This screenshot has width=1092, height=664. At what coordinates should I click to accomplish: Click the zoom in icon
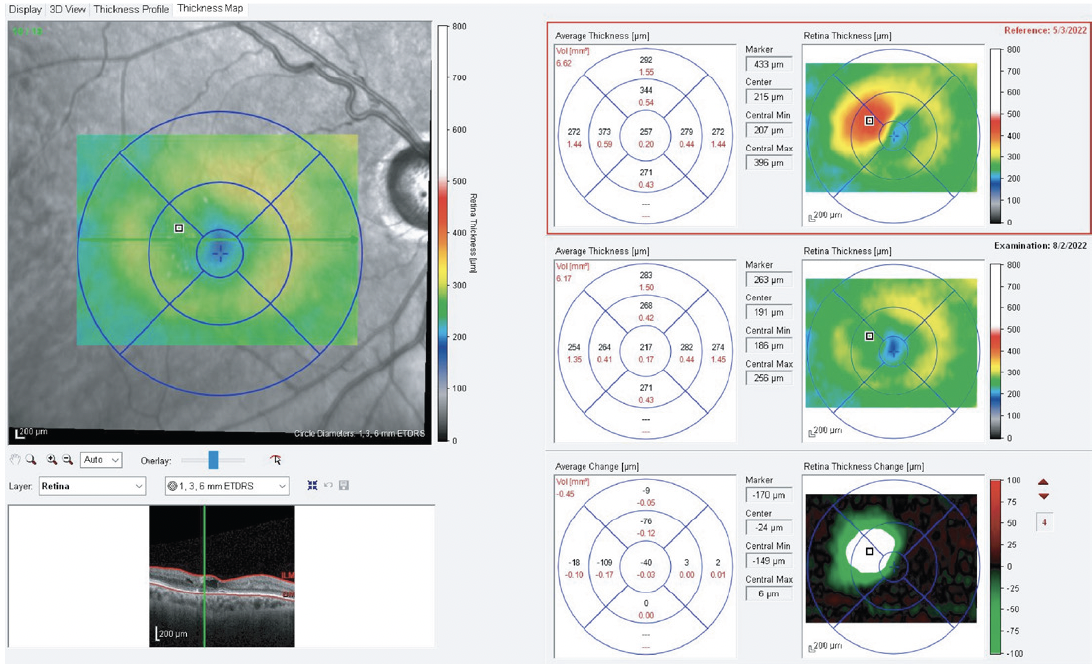pos(52,459)
